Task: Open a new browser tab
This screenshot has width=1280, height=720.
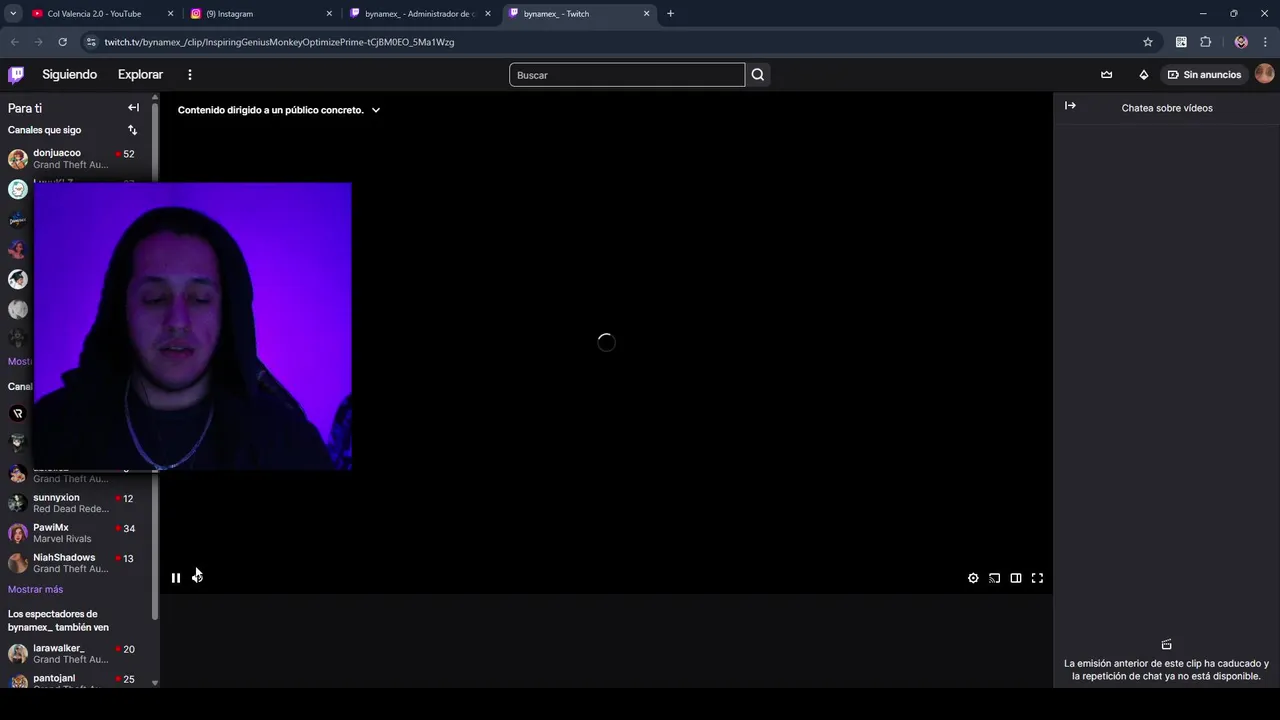Action: [x=670, y=14]
